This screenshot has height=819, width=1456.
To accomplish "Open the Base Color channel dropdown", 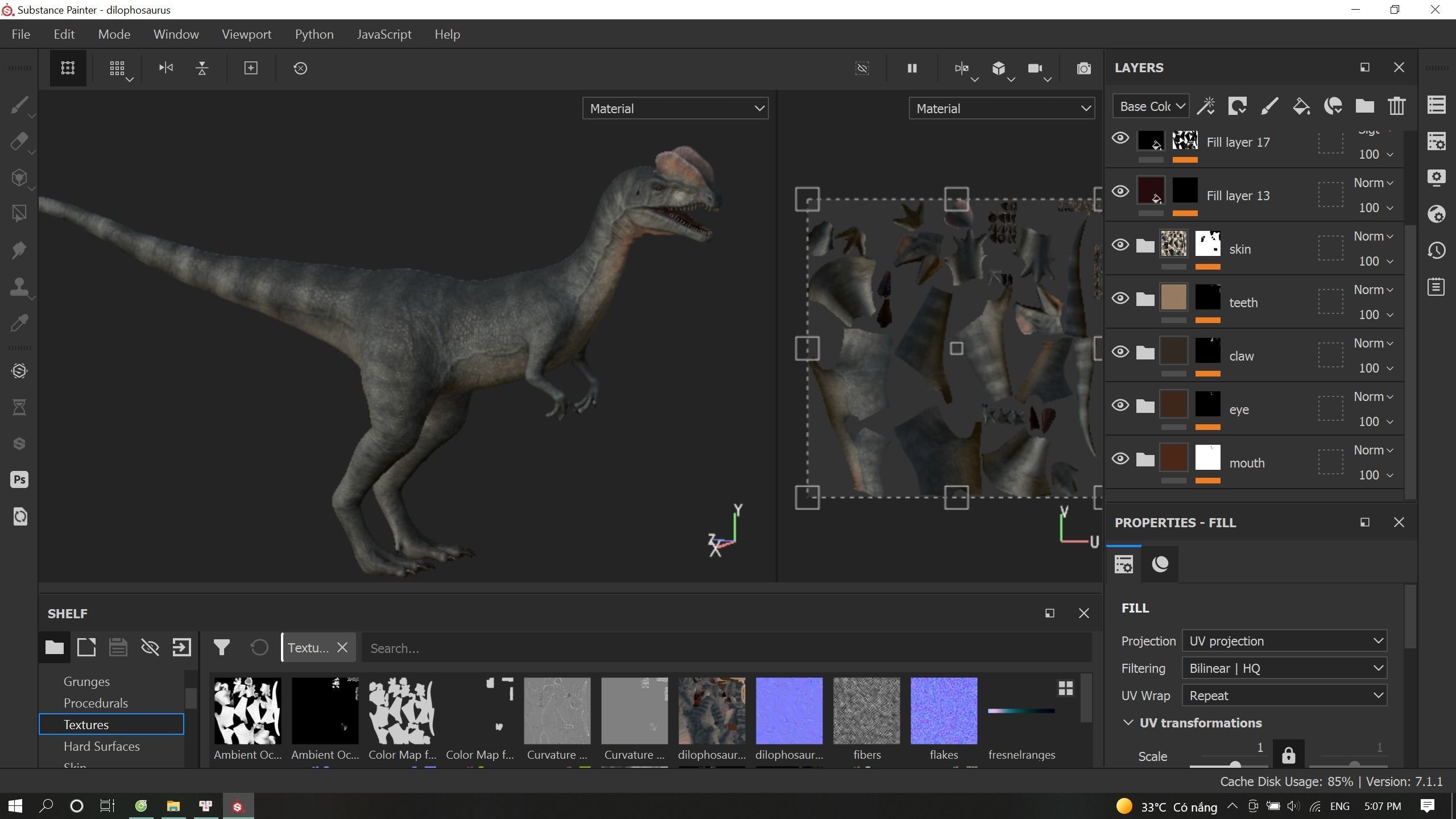I will click(x=1152, y=106).
